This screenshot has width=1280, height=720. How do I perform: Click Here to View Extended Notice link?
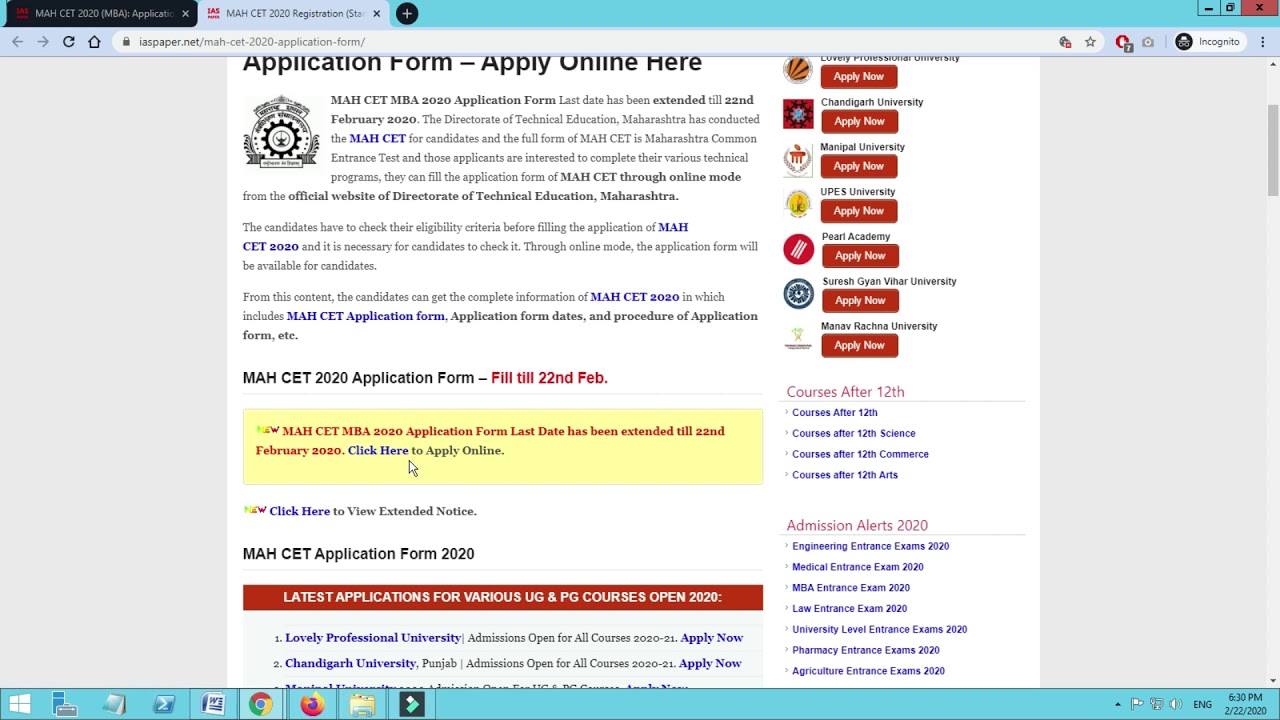[x=299, y=511]
